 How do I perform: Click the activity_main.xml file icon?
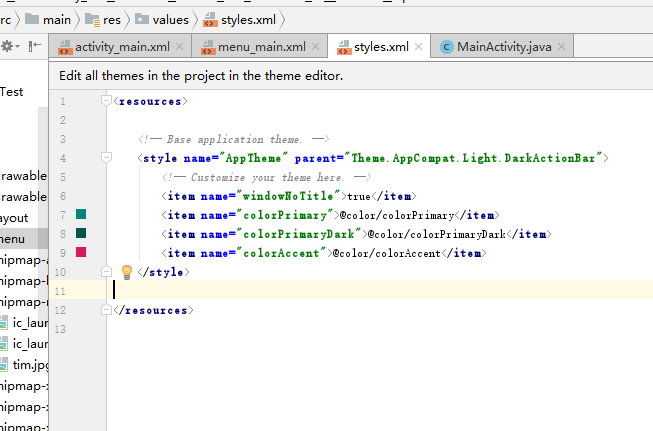[64, 47]
